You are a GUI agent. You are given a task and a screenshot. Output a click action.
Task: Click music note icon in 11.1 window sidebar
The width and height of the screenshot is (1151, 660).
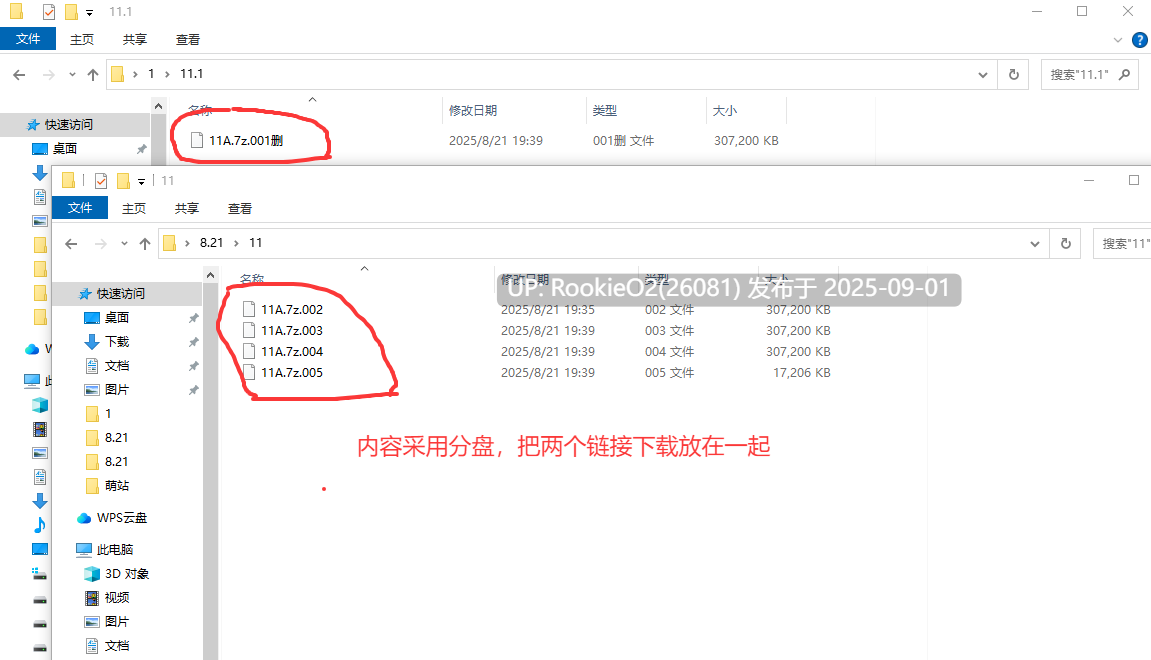click(40, 525)
